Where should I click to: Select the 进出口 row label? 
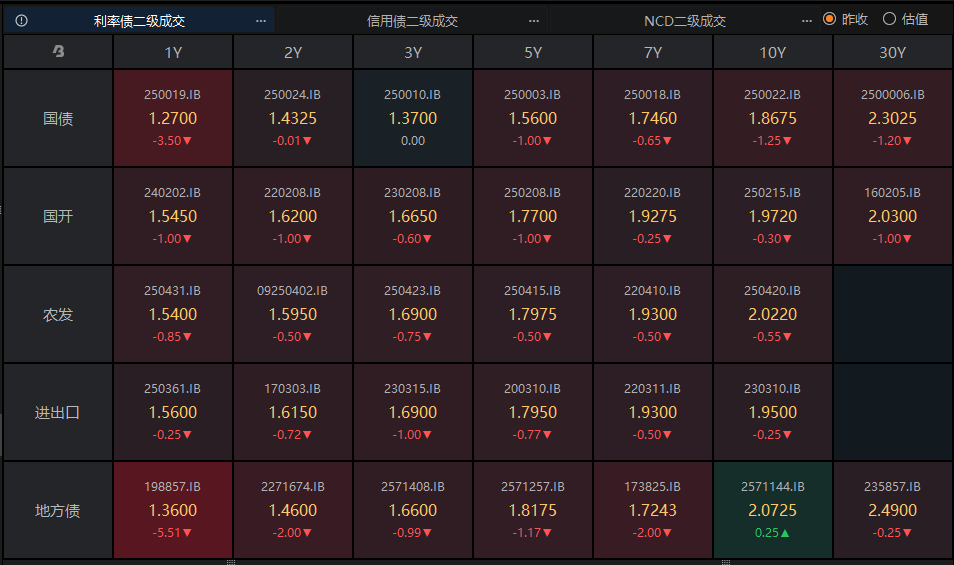pyautogui.click(x=58, y=412)
